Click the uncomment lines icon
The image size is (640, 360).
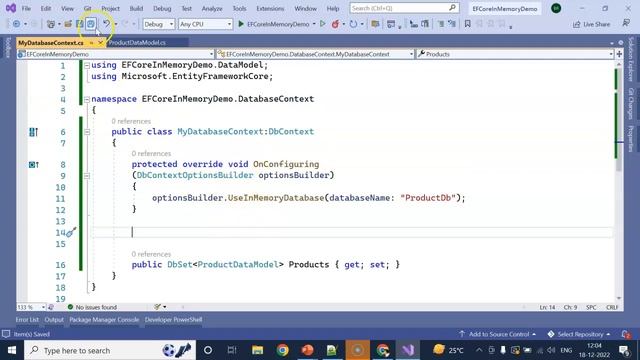click(452, 24)
